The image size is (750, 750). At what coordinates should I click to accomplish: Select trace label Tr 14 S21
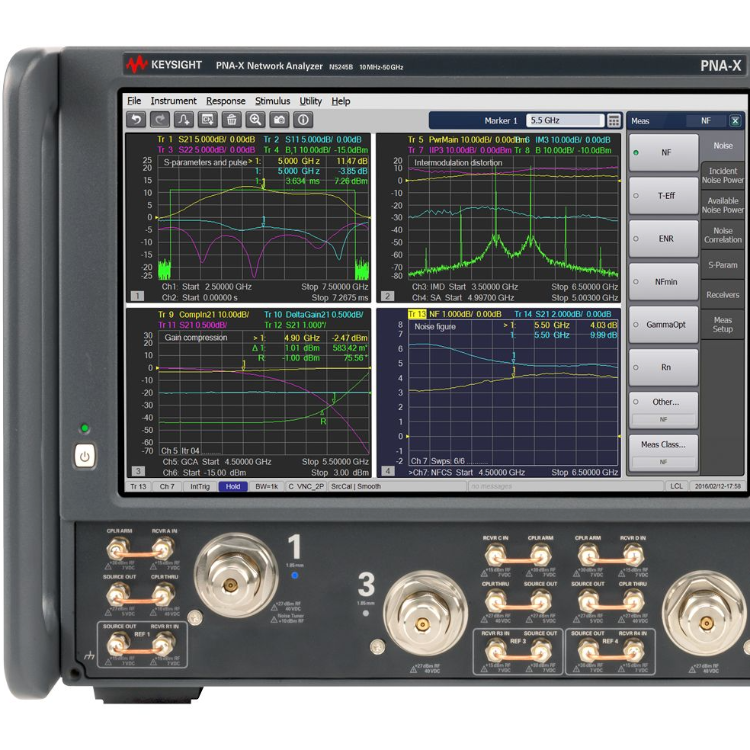563,314
